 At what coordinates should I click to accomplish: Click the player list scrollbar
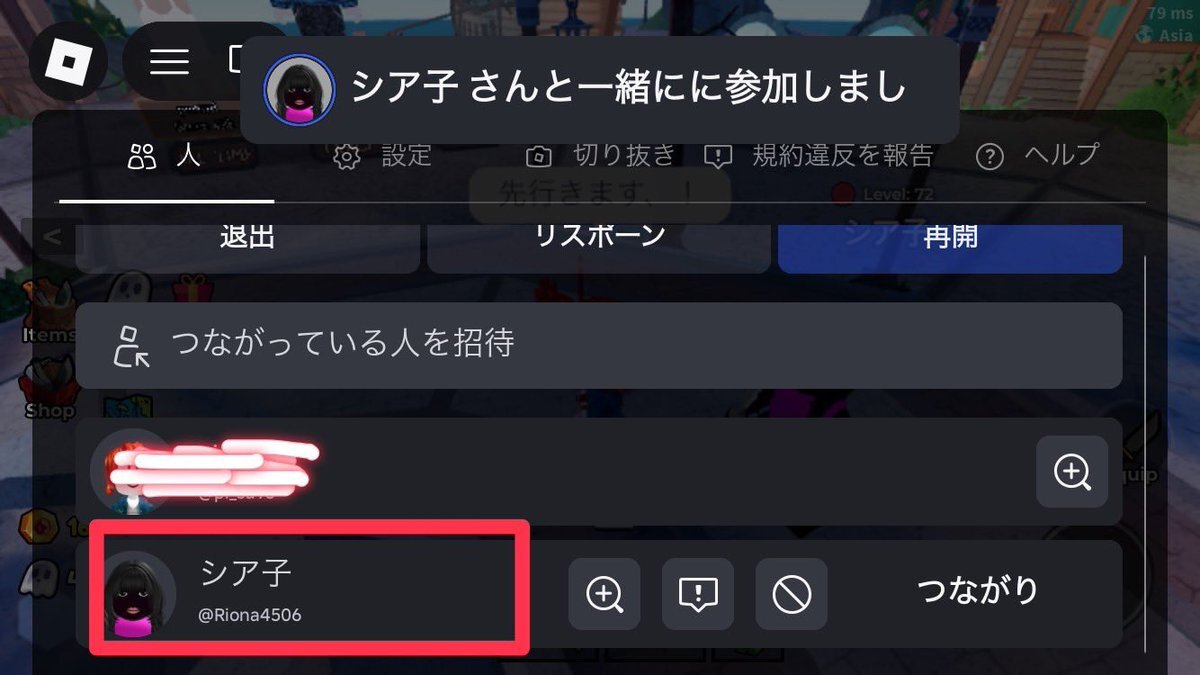[1146, 453]
